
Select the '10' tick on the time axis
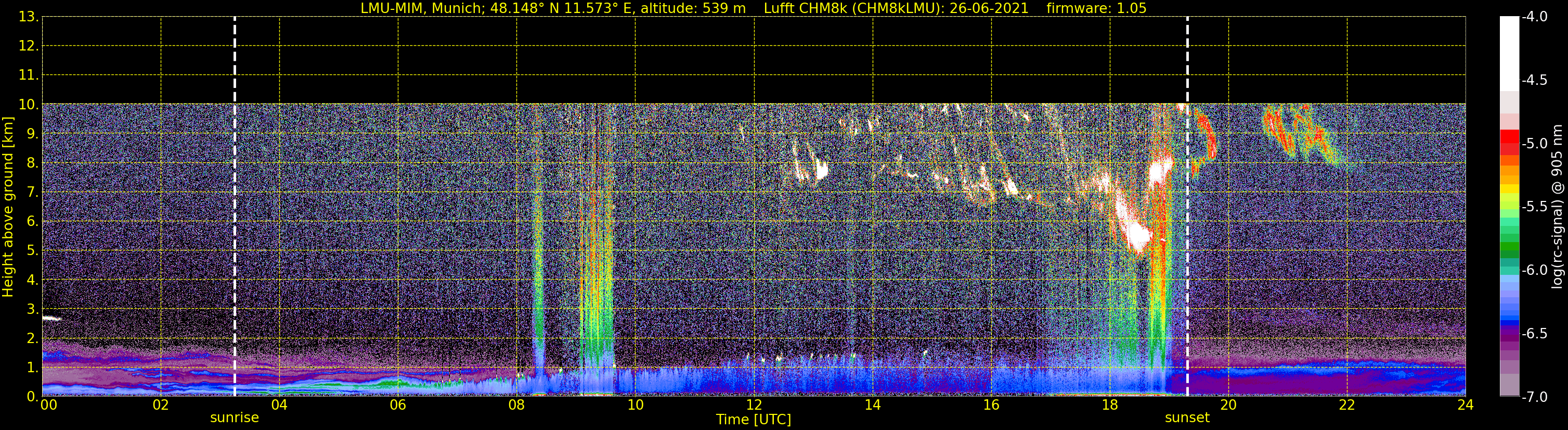[x=636, y=405]
